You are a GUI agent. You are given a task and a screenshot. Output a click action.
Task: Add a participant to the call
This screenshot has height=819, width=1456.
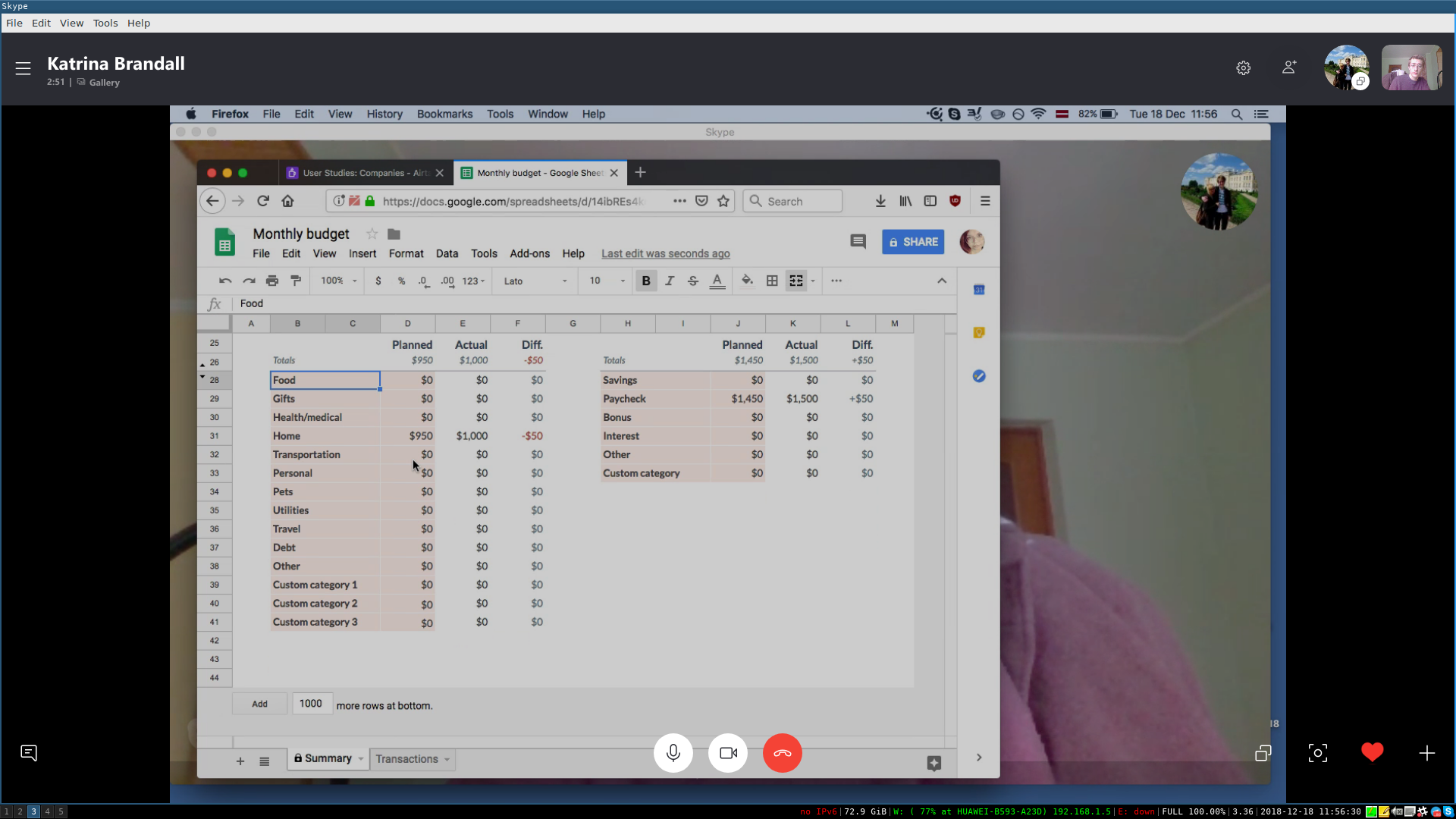(x=1288, y=67)
